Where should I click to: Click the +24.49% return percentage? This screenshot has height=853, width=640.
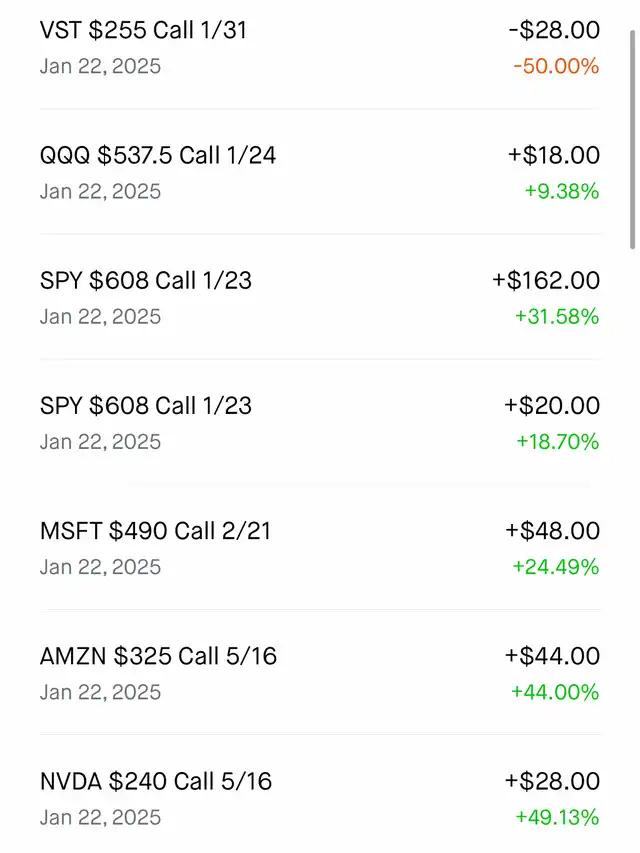click(556, 567)
